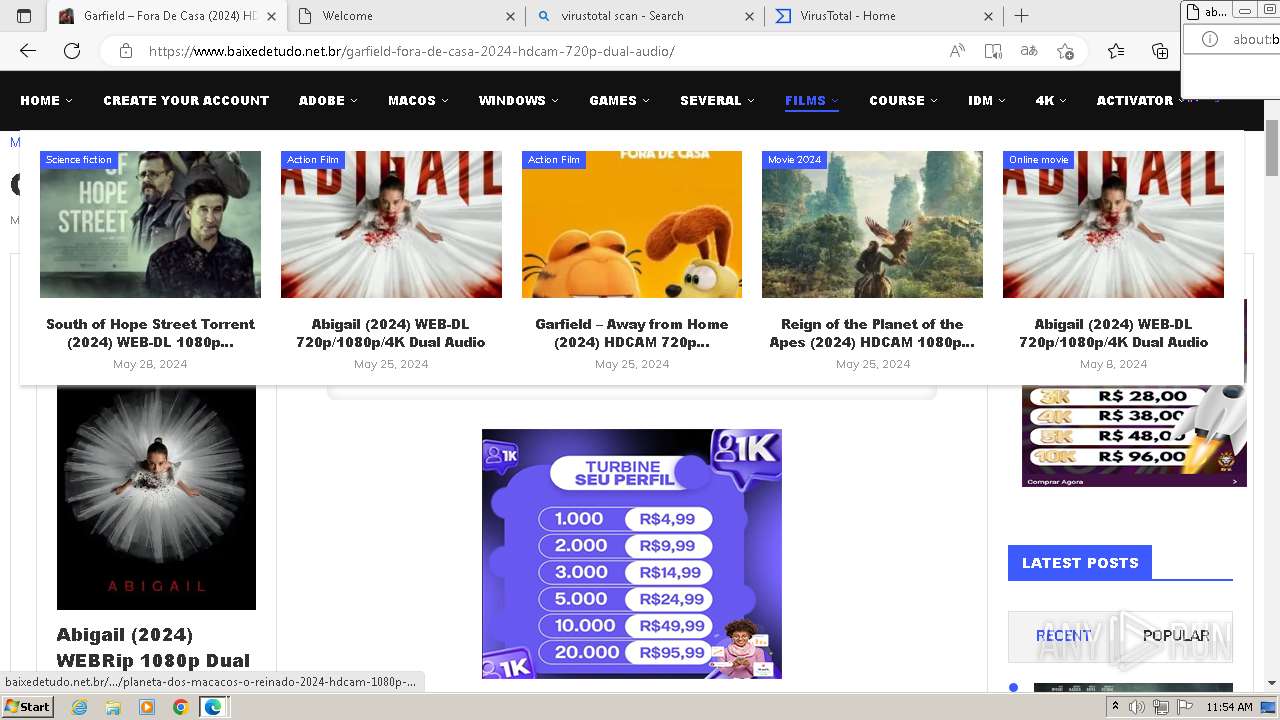Open immersive reader icon

[x=993, y=51]
